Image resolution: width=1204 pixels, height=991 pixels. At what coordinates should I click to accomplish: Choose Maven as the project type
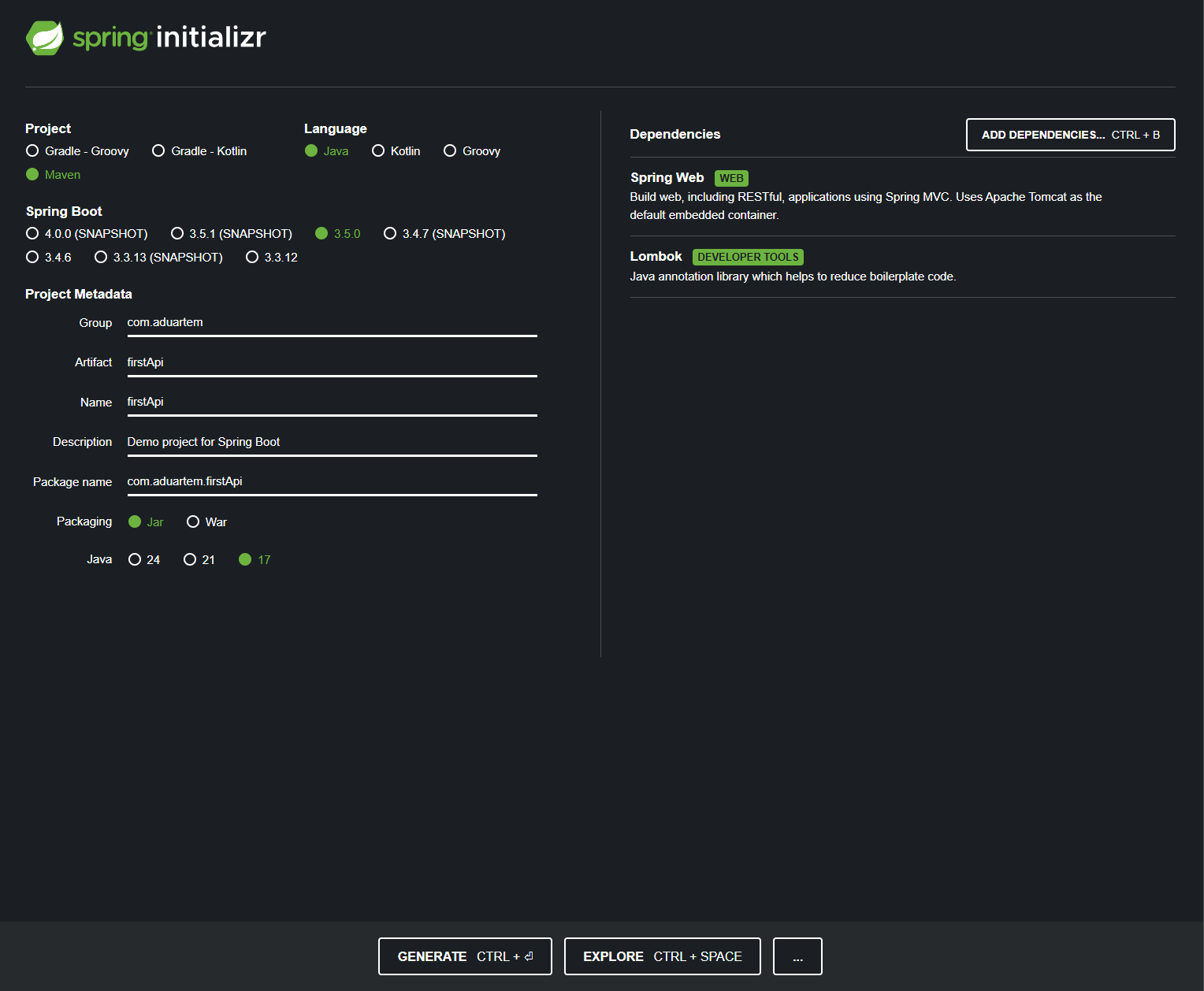(x=54, y=175)
